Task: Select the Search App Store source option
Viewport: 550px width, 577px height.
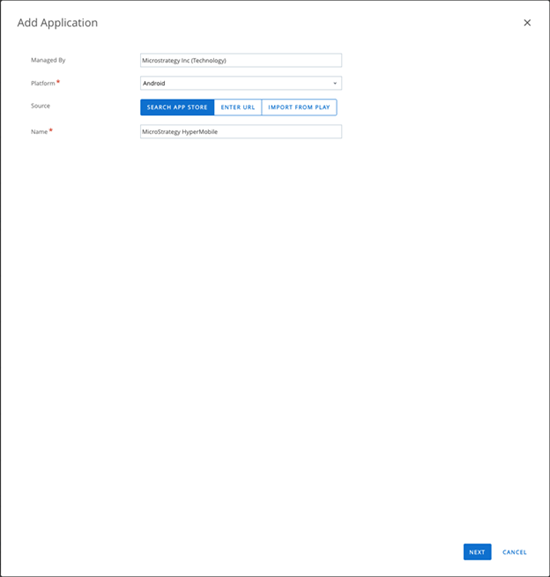Action: pyautogui.click(x=177, y=107)
